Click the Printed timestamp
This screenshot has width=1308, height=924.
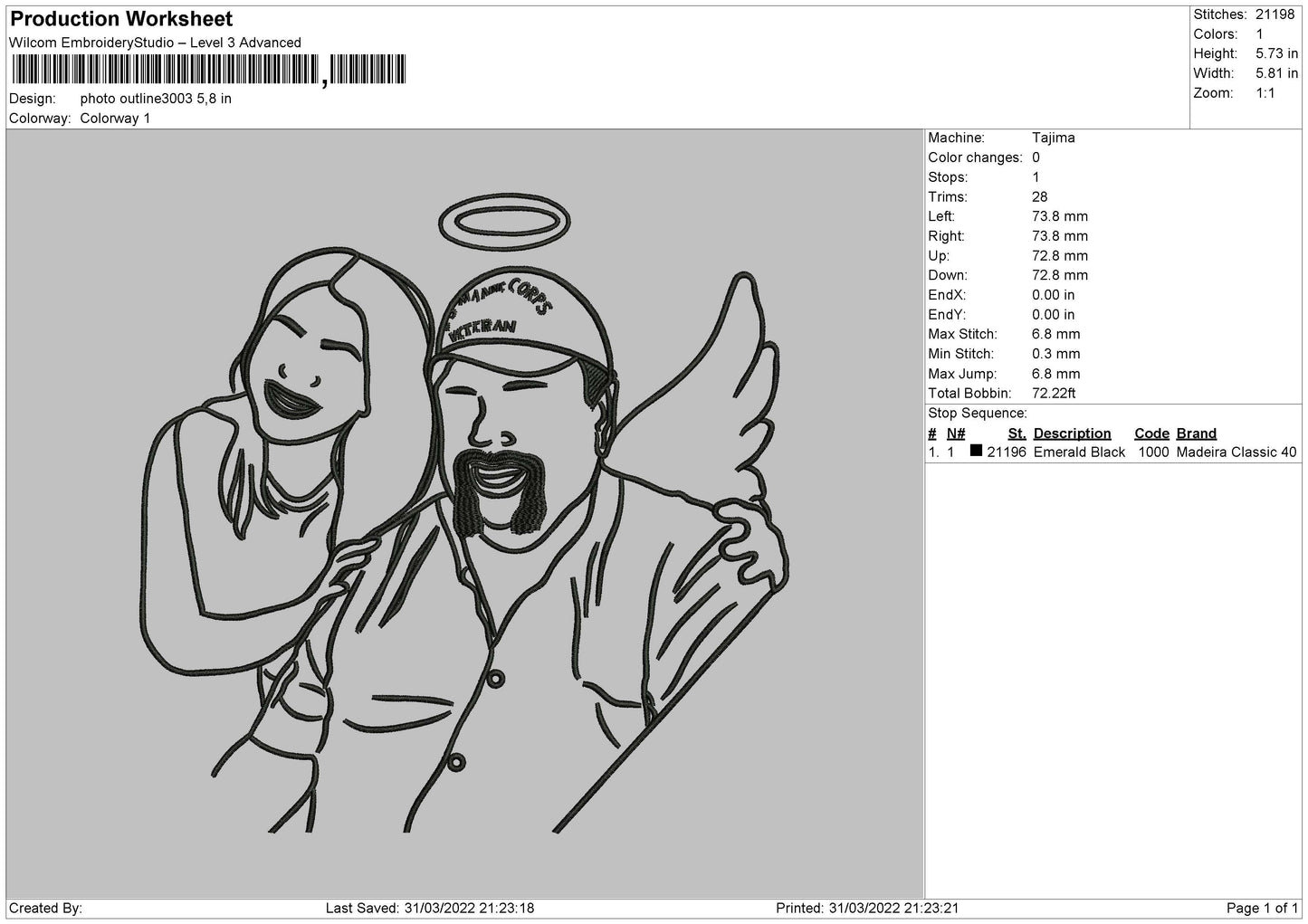[868, 908]
